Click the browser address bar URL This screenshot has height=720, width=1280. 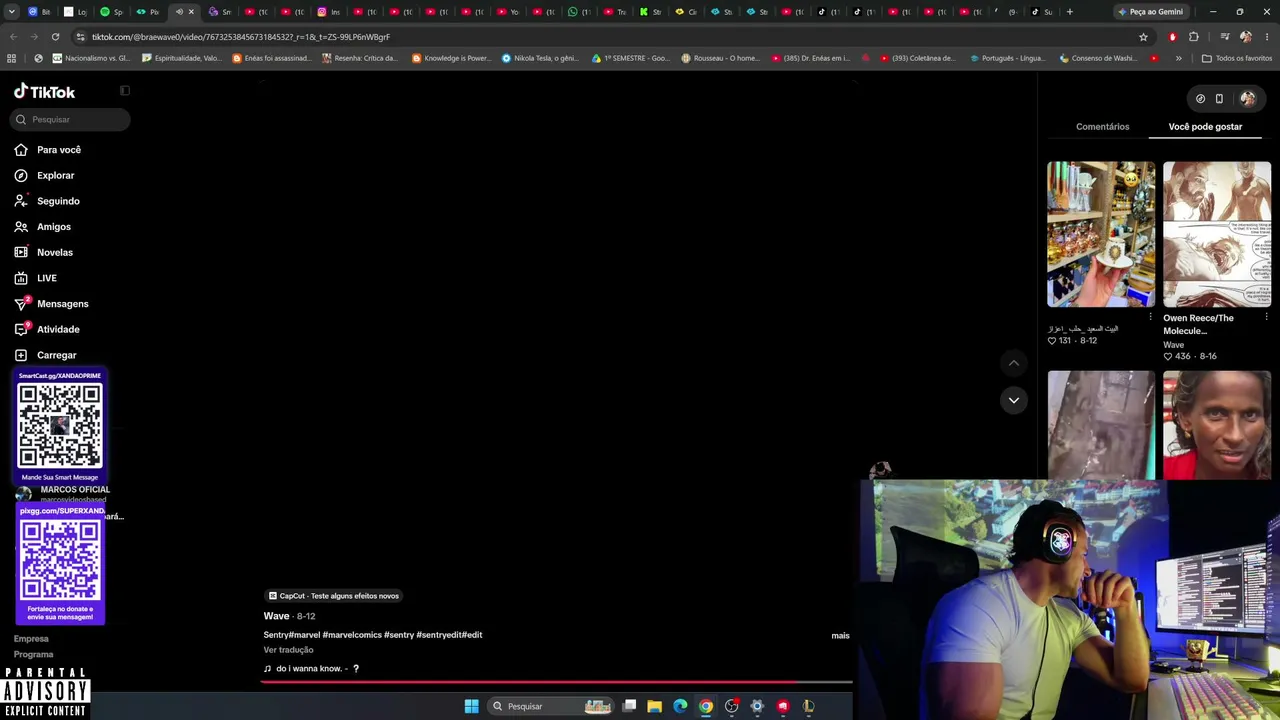click(241, 37)
